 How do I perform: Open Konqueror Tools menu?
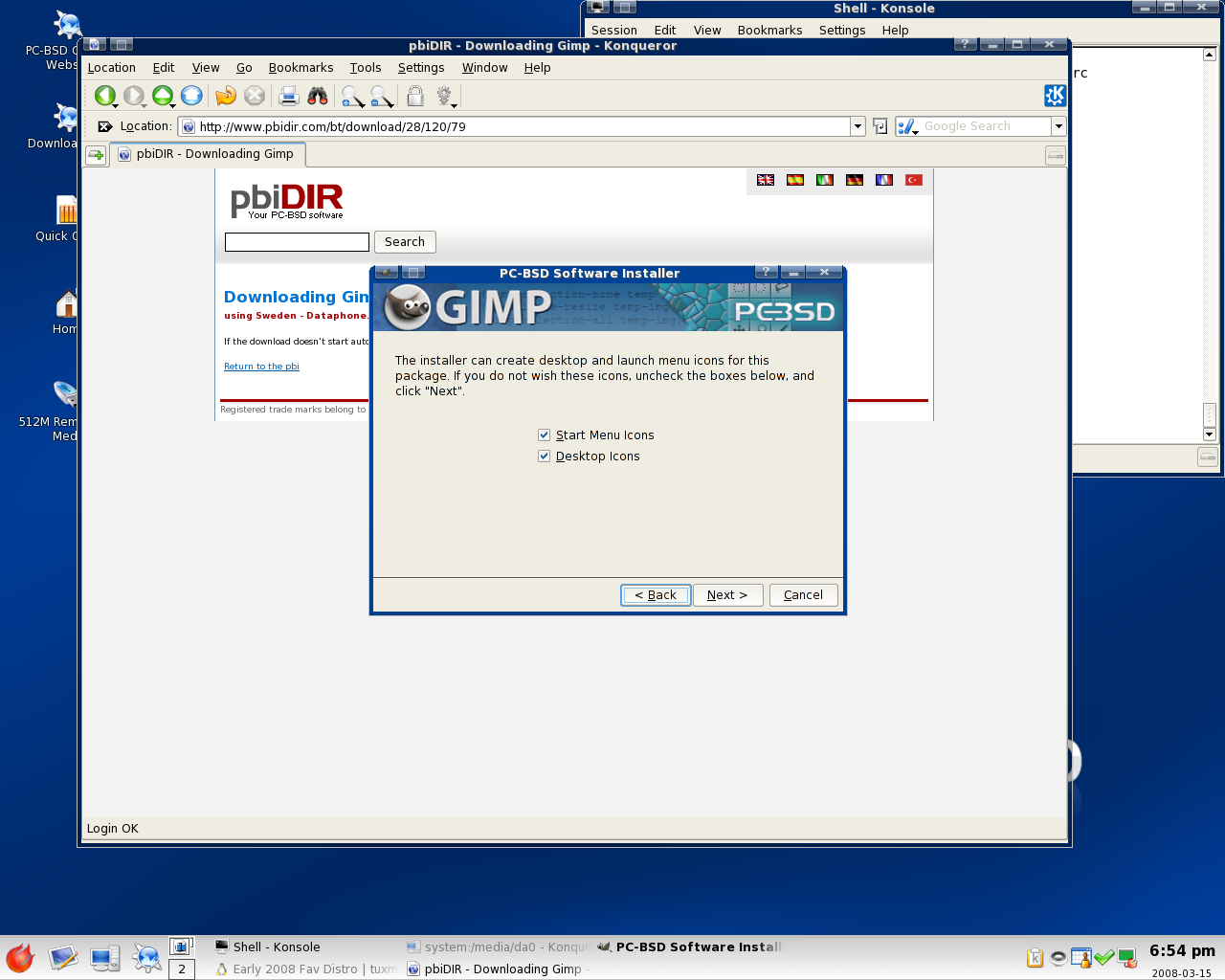click(366, 68)
